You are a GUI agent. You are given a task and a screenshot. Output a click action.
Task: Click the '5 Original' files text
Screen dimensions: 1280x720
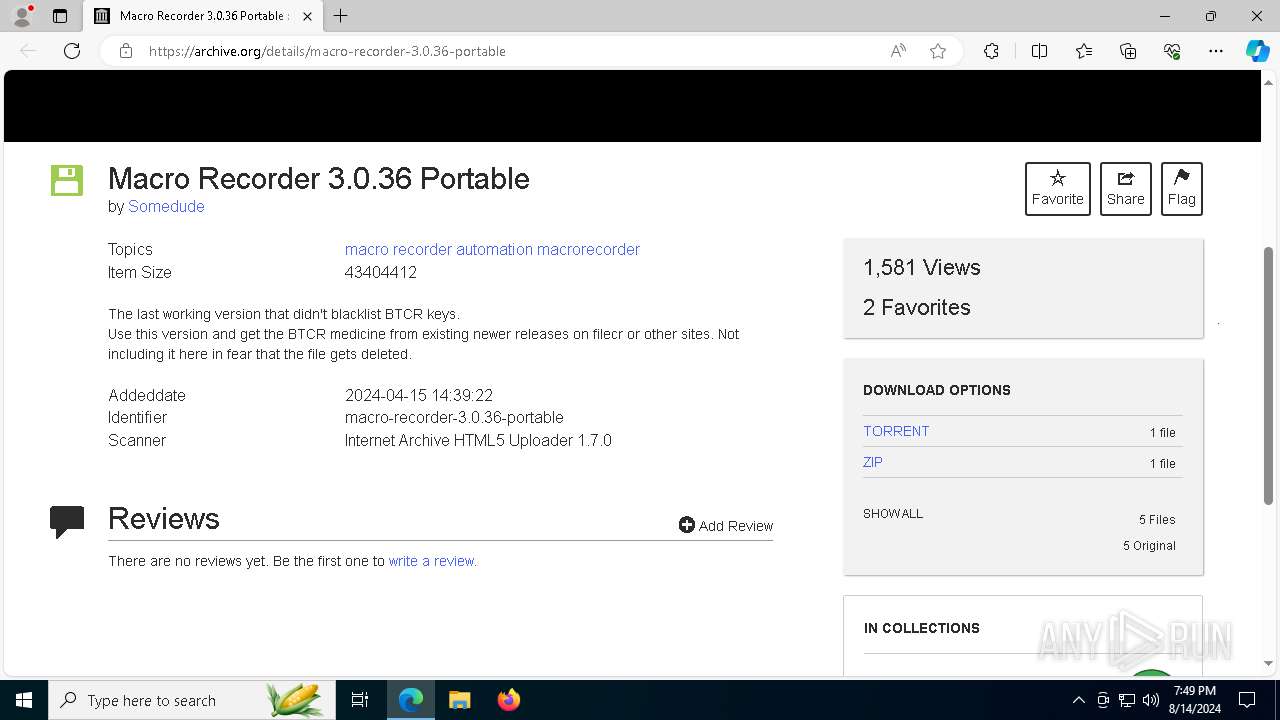tap(1149, 545)
